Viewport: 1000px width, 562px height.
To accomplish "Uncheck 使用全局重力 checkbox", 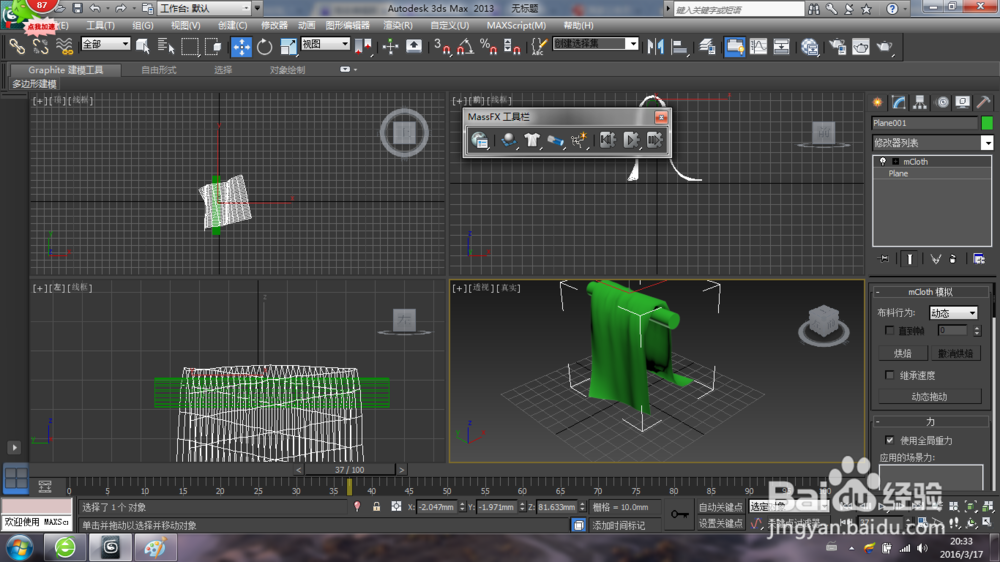I will [890, 440].
